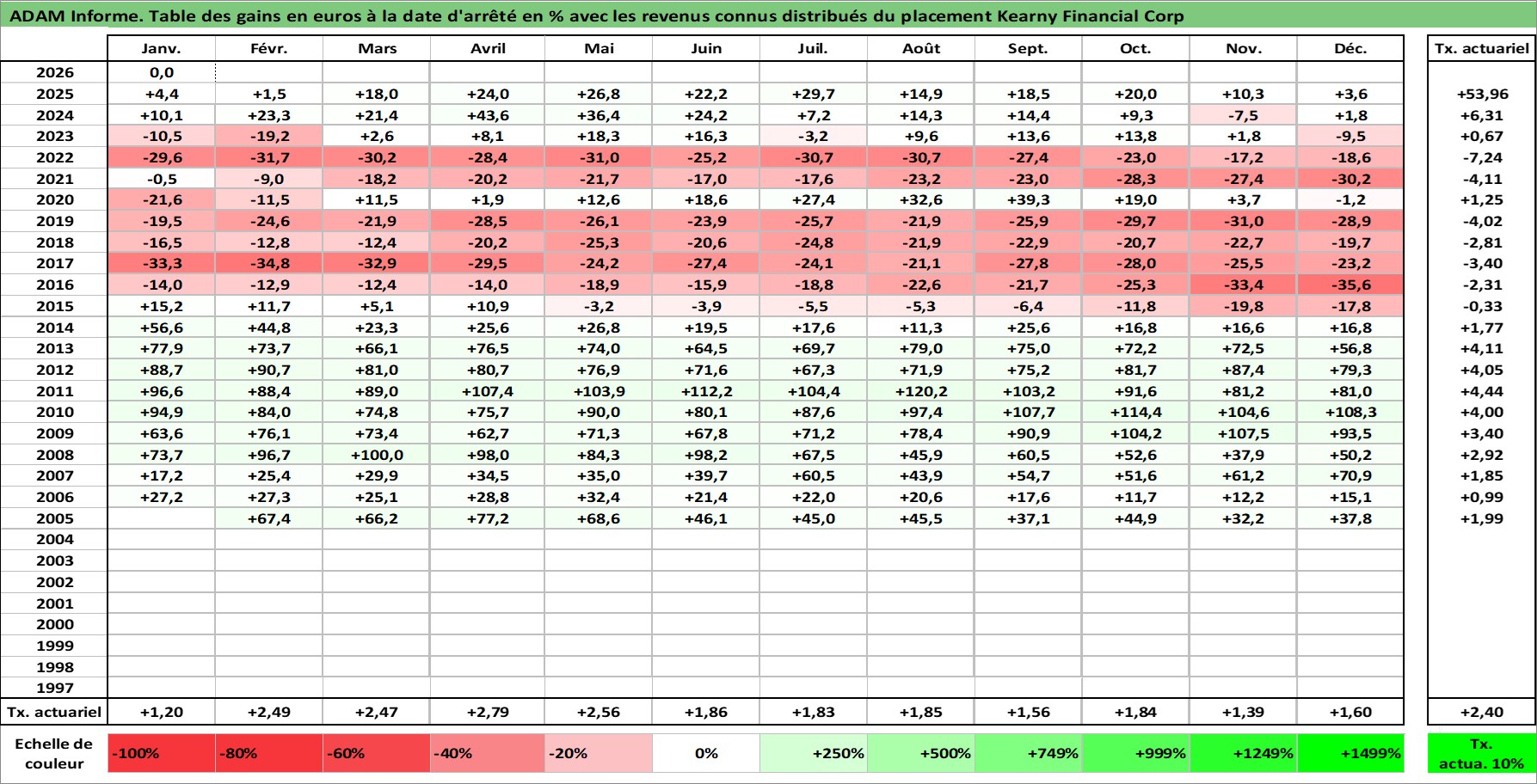The image size is (1537, 784).
Task: Select the +1,20 January actuarial rate
Action: (162, 712)
